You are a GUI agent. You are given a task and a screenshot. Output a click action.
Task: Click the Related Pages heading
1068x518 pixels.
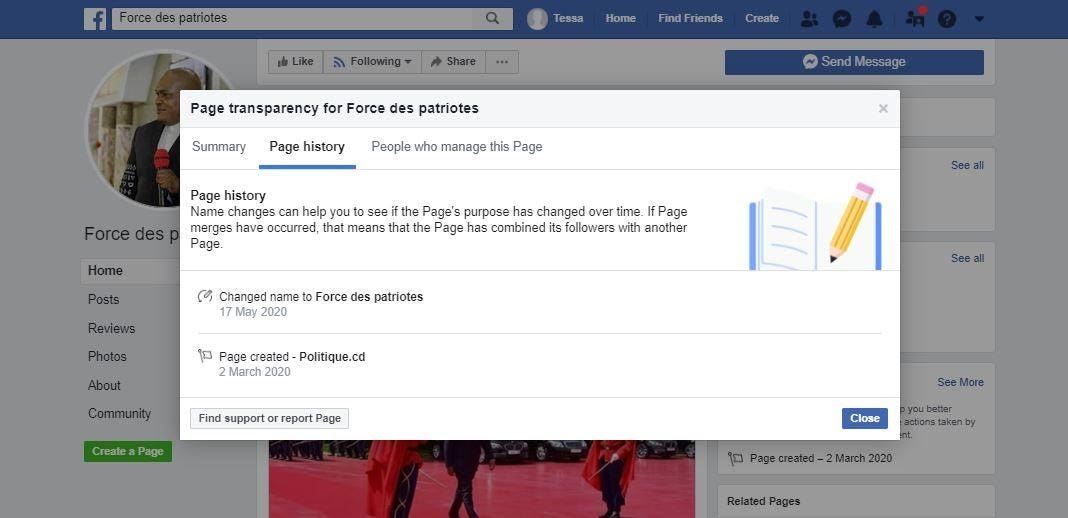coord(764,502)
